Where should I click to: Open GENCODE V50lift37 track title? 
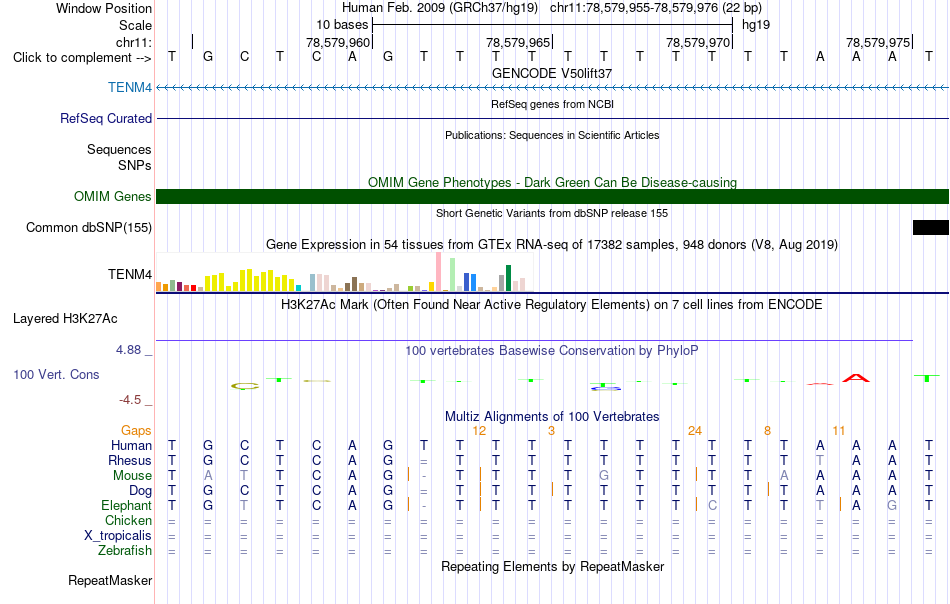click(x=552, y=73)
